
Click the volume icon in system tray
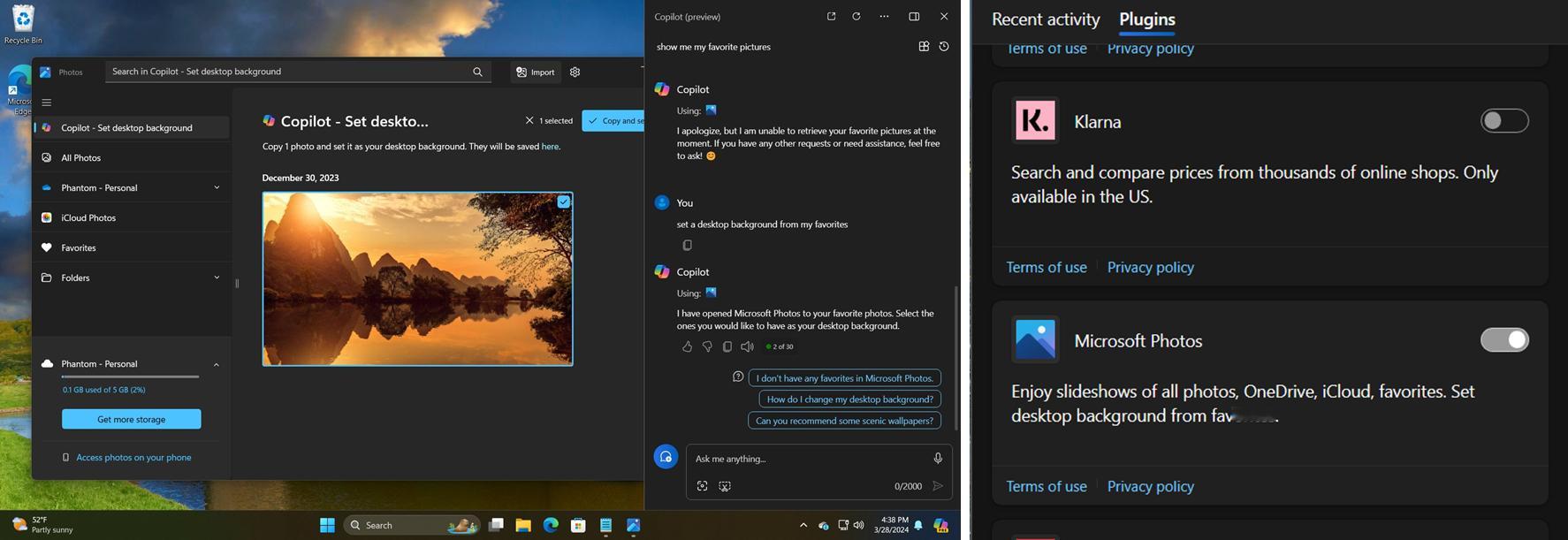pyautogui.click(x=858, y=525)
